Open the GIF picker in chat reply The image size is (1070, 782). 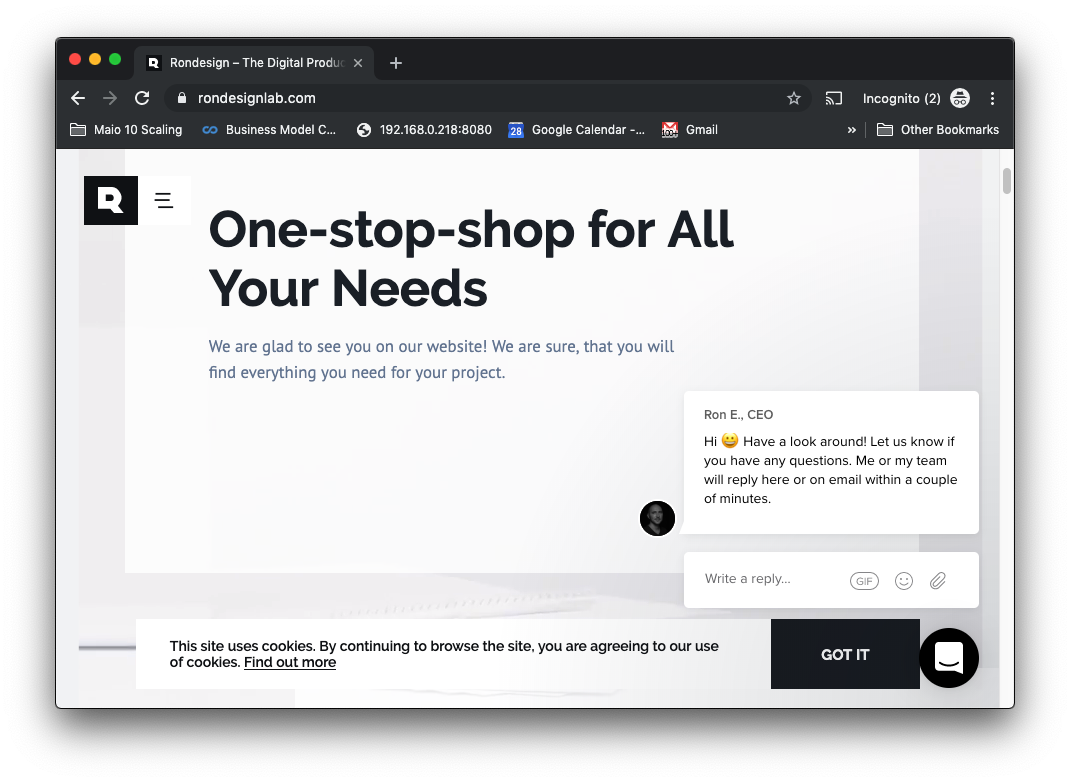pos(864,581)
